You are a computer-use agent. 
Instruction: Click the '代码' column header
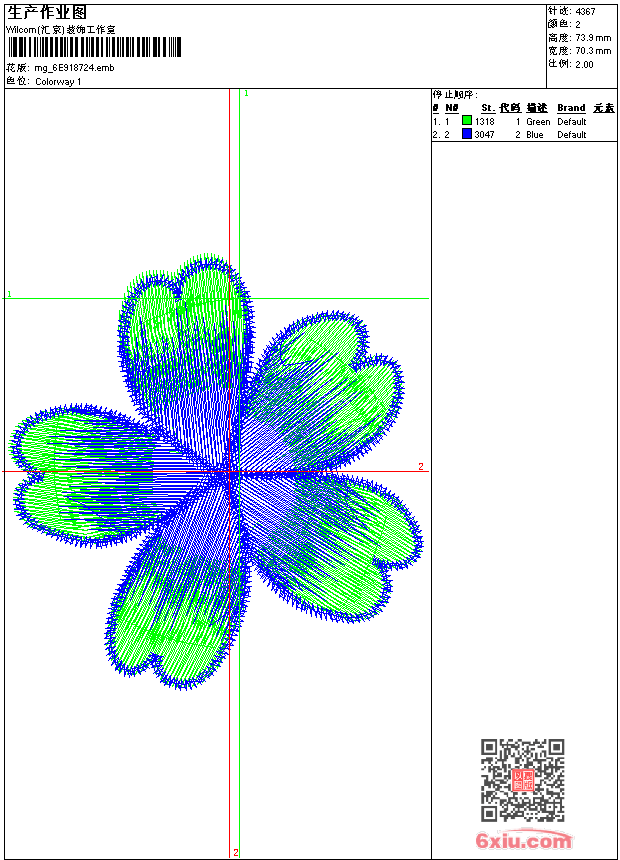(510, 108)
